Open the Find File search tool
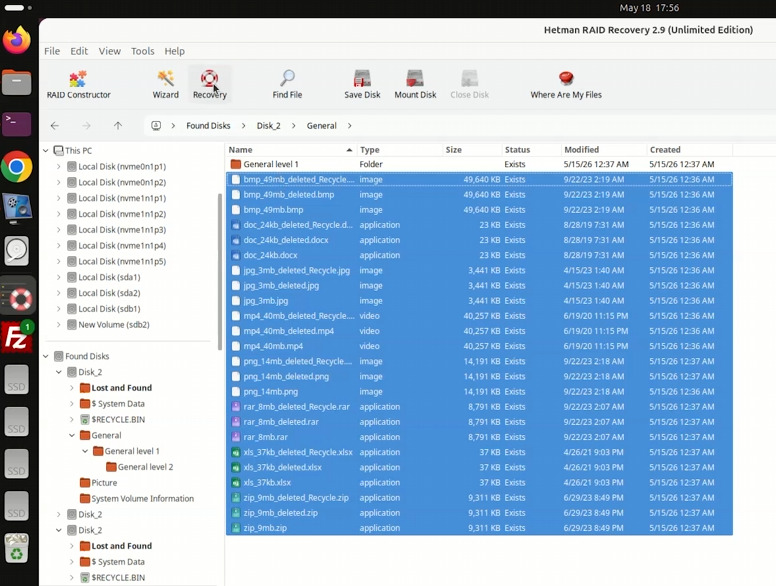 287,85
